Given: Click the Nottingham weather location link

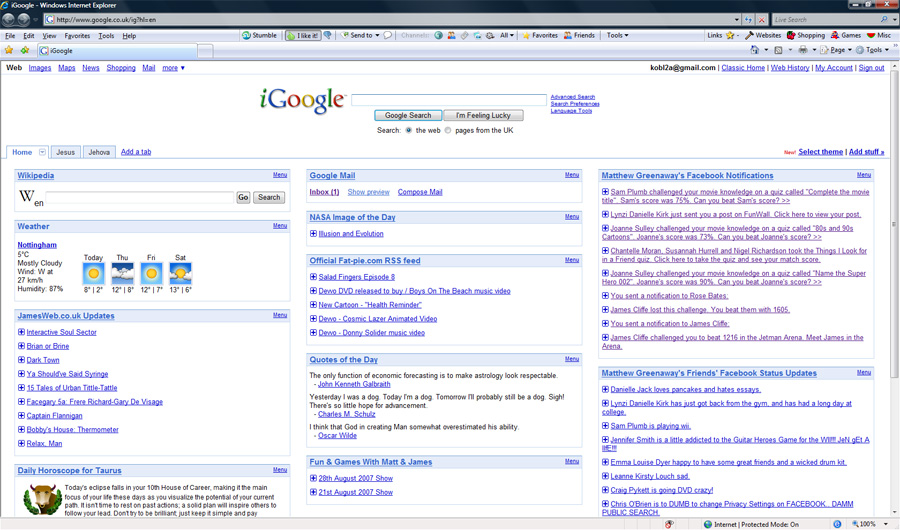Looking at the screenshot, I should tap(37, 245).
